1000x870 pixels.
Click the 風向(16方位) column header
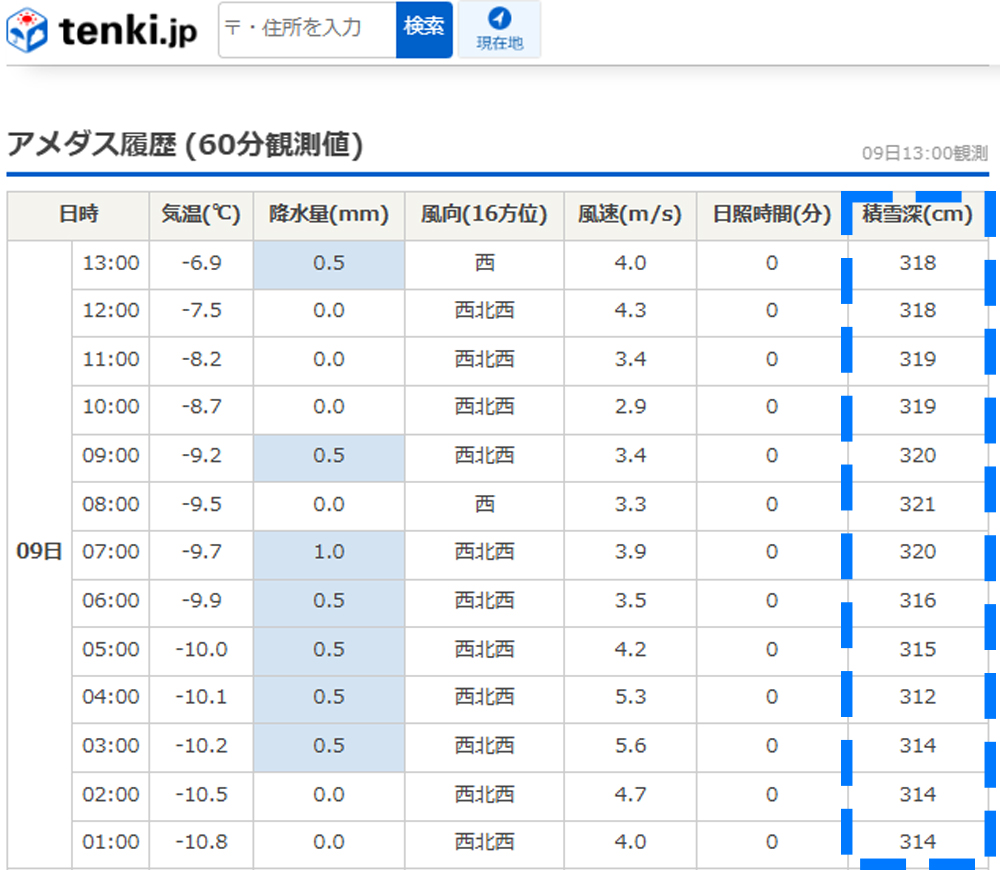click(484, 215)
